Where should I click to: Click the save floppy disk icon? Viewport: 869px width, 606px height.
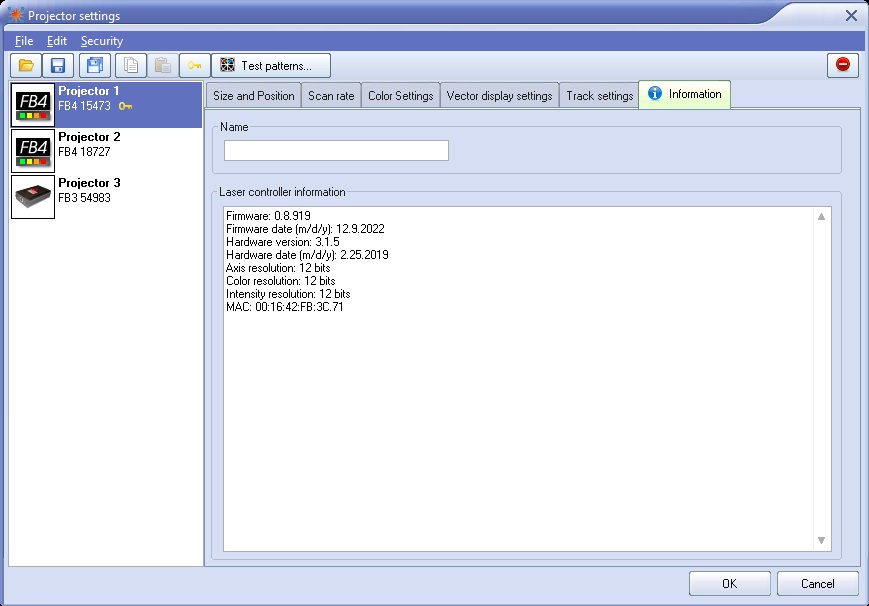coord(58,66)
